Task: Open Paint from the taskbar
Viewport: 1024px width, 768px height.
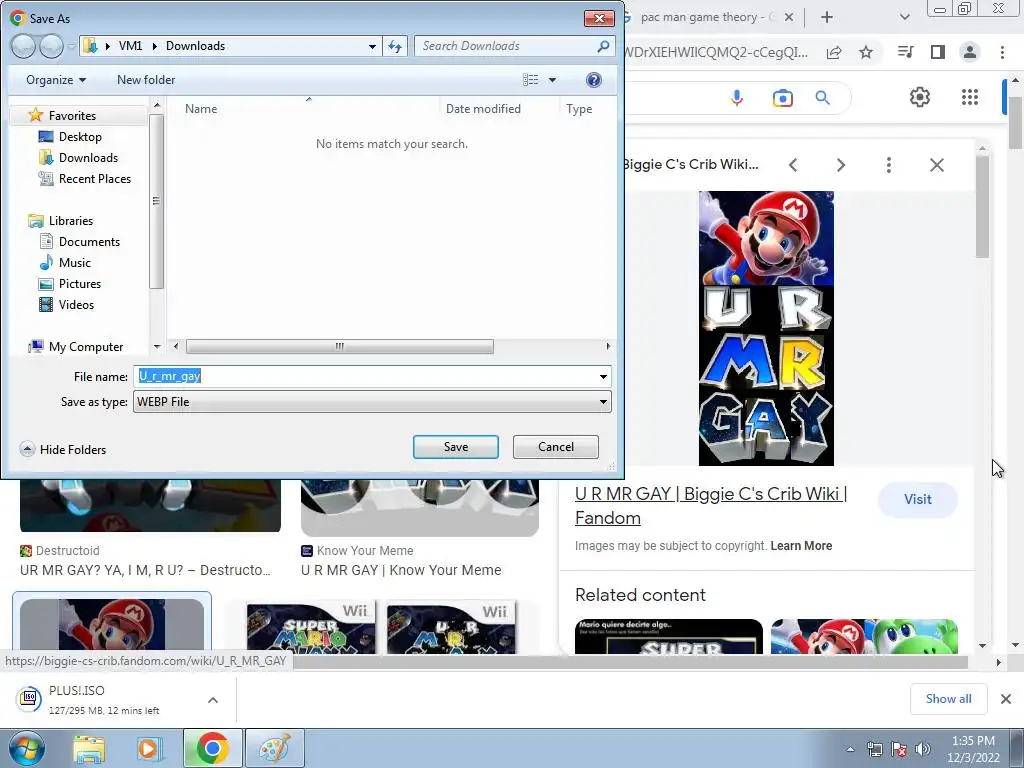Action: [274, 748]
